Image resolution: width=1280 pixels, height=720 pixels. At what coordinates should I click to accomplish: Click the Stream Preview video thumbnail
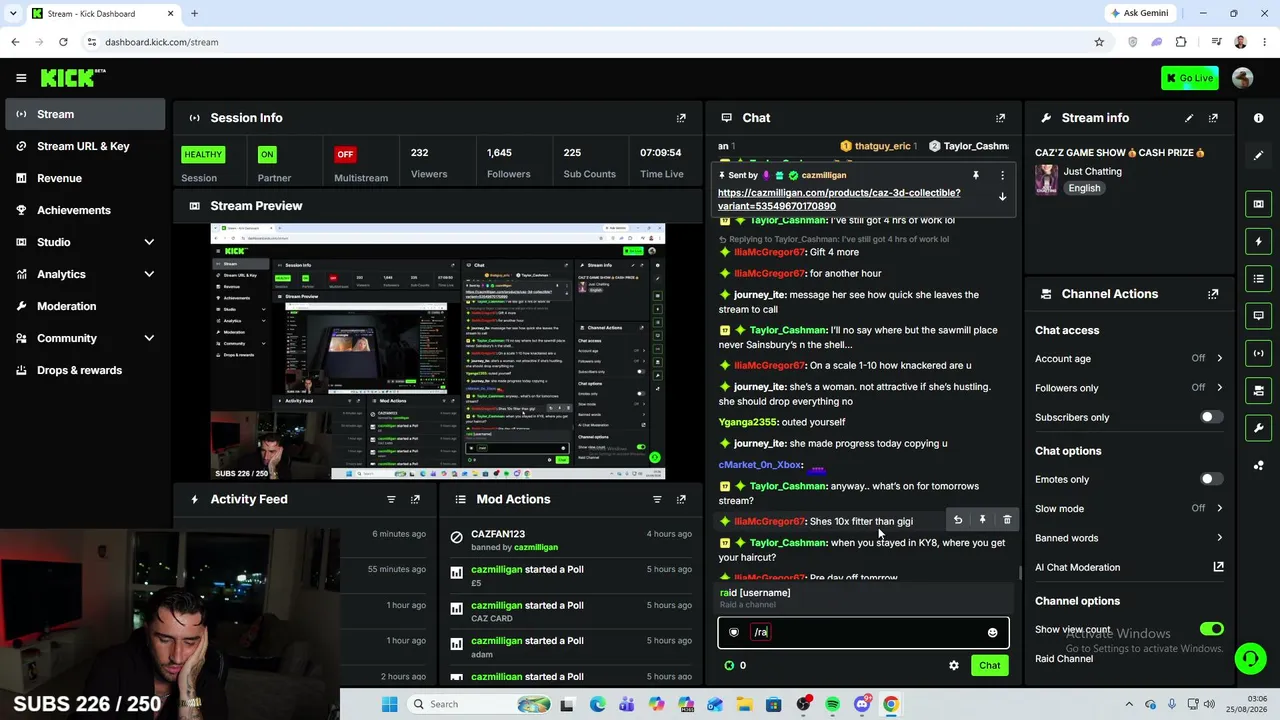[438, 352]
